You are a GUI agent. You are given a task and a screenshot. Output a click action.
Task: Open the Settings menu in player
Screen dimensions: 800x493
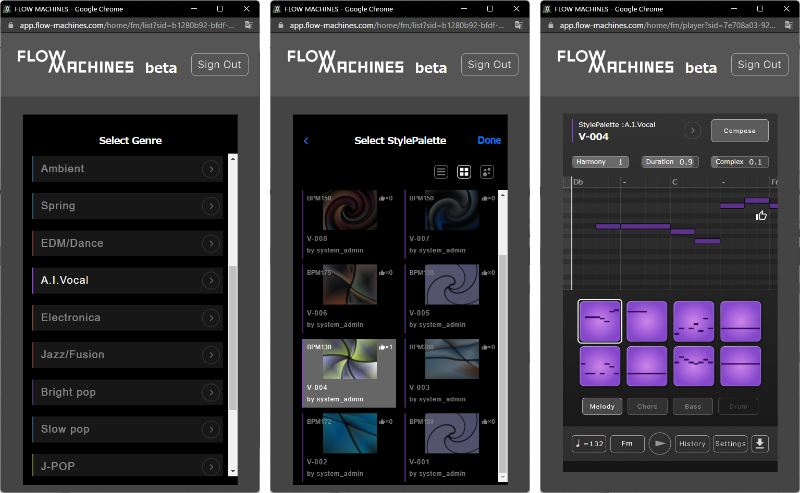coord(730,443)
